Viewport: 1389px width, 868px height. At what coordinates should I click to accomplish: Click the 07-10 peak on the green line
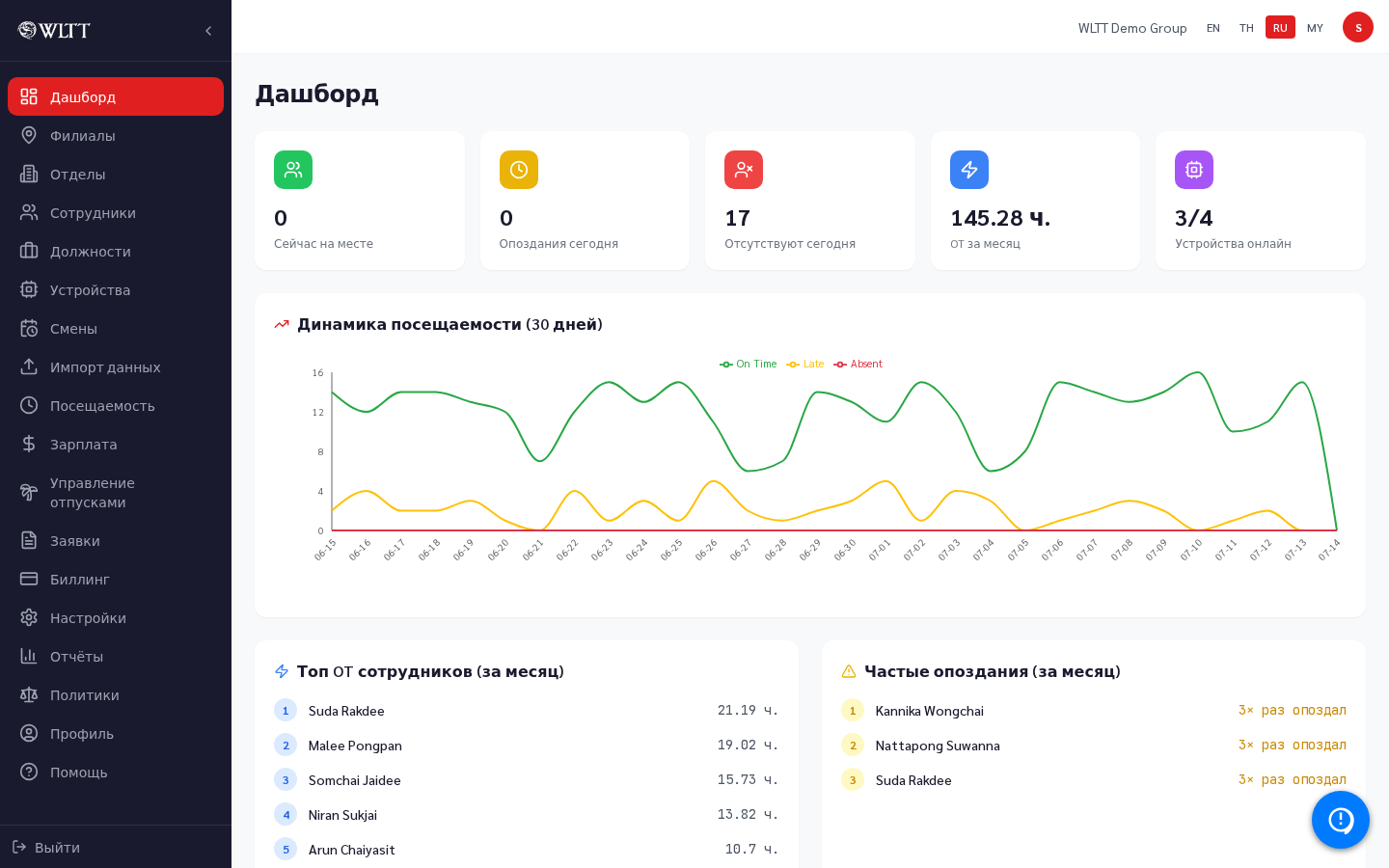1197,372
